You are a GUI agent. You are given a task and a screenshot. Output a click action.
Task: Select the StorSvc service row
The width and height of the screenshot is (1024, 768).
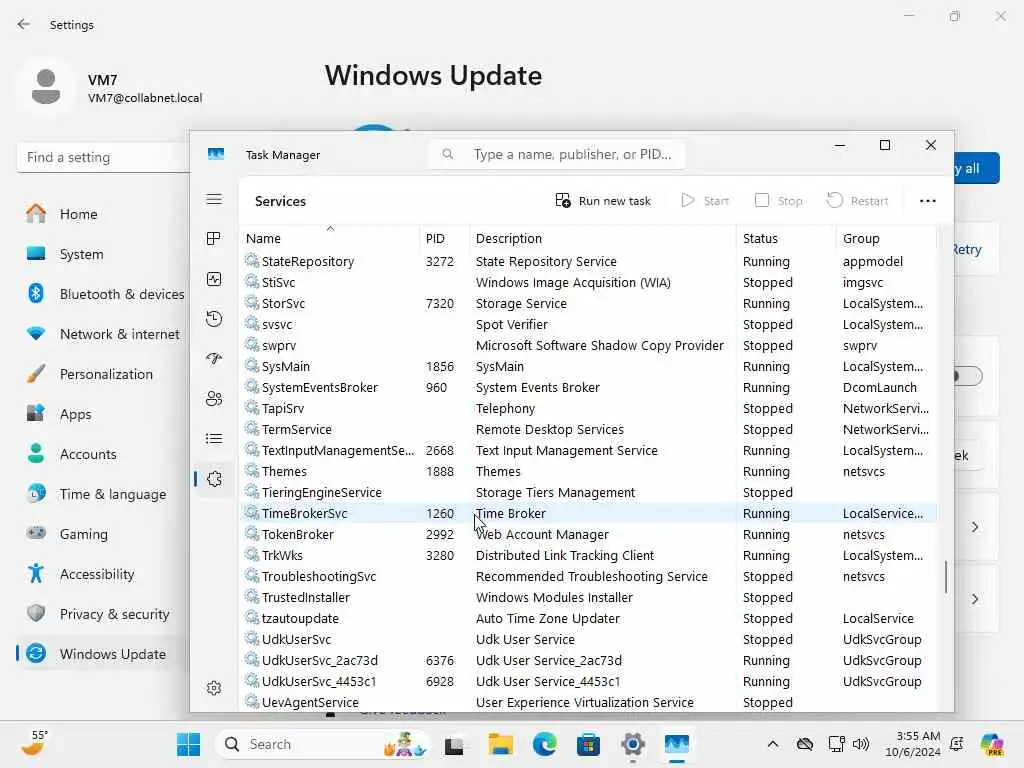click(x=588, y=304)
